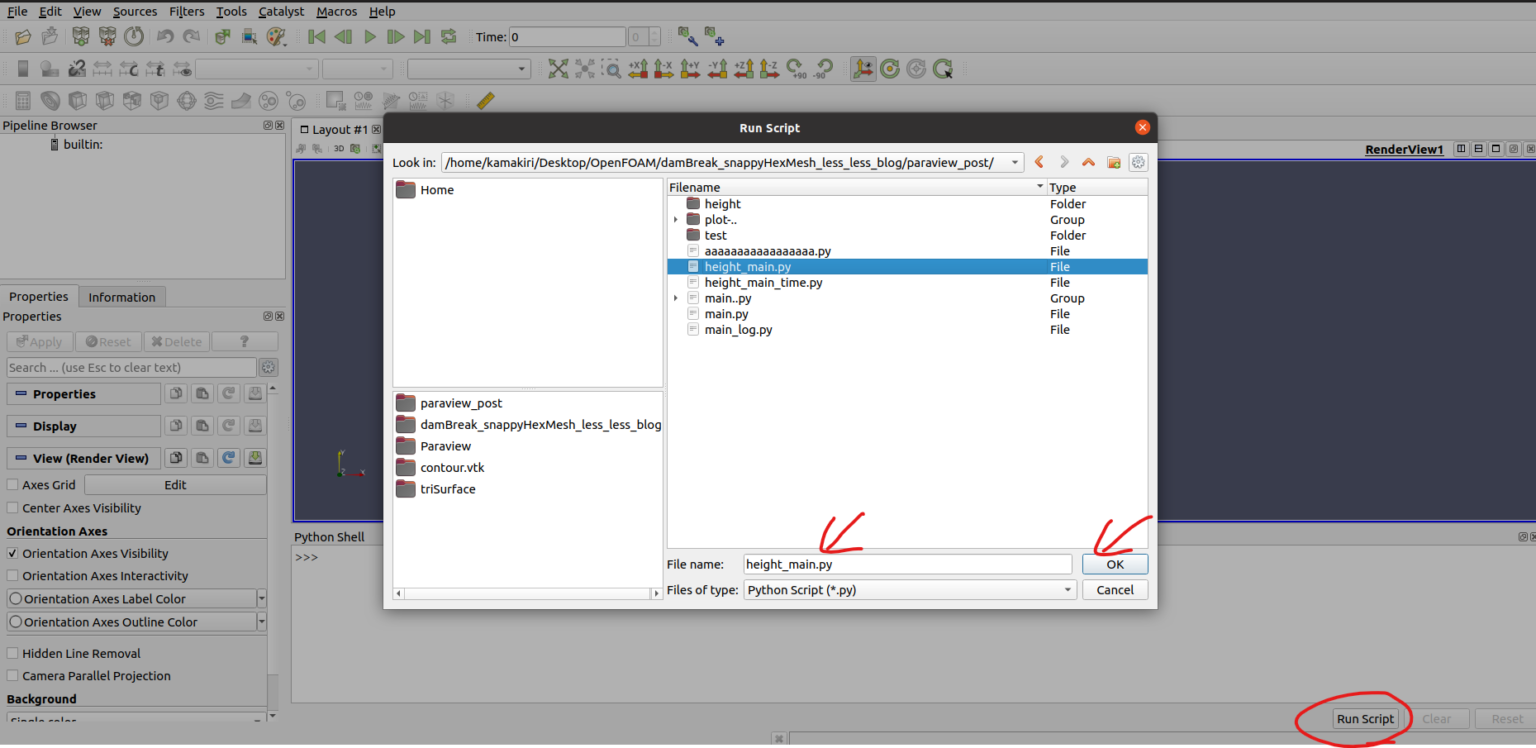Go up one directory in dialog
The image size is (1536, 748).
[1088, 162]
